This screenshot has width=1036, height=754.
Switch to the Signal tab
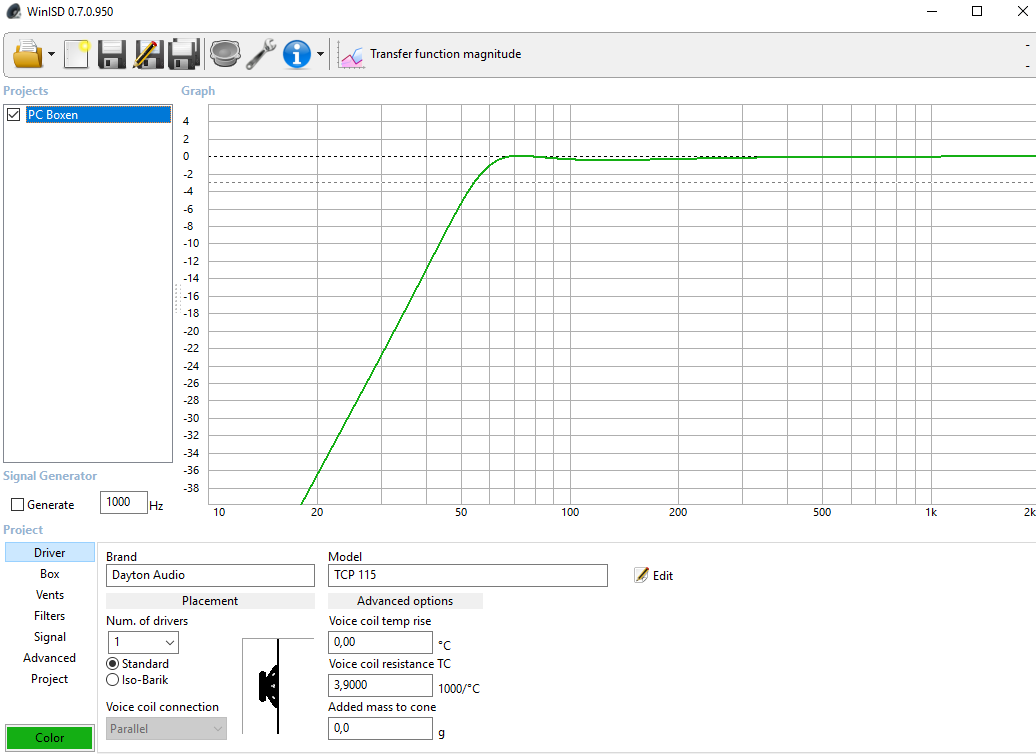point(50,637)
